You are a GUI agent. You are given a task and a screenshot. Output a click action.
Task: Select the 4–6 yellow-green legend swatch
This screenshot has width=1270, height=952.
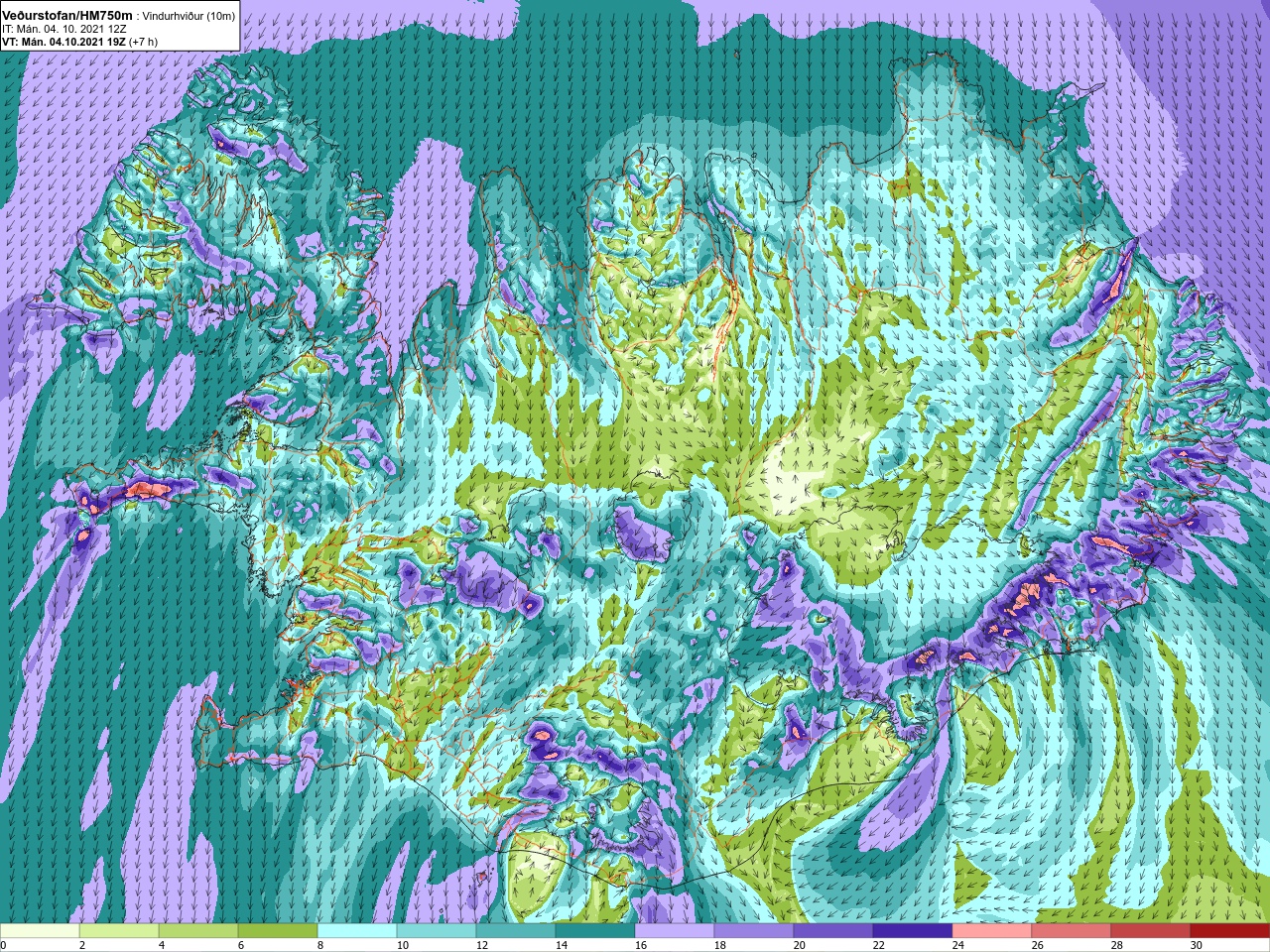pyautogui.click(x=198, y=931)
